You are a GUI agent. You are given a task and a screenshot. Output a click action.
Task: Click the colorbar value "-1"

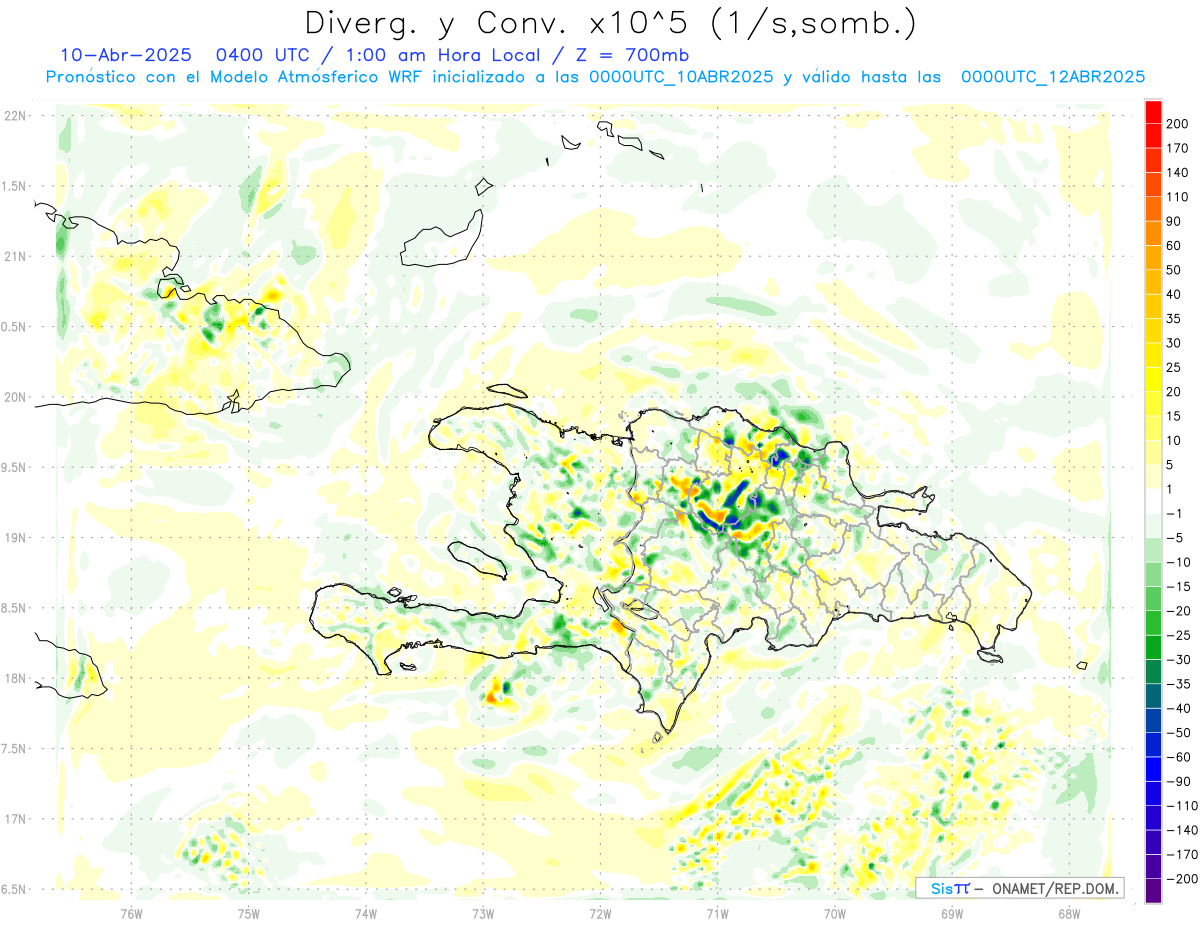[1175, 514]
